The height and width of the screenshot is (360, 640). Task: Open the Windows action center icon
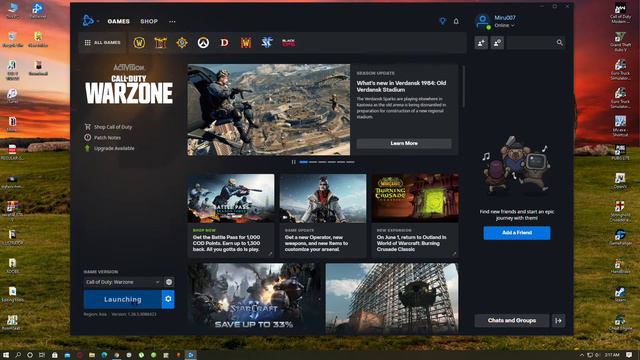[630, 355]
